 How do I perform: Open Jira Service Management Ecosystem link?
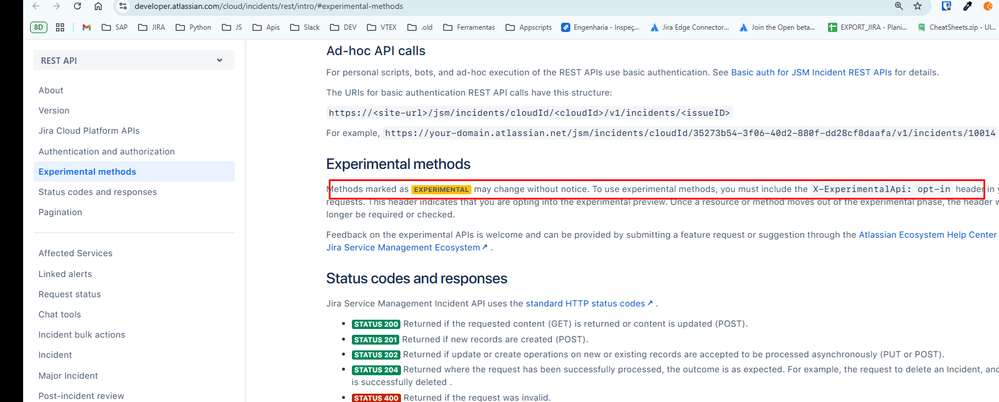click(x=406, y=247)
